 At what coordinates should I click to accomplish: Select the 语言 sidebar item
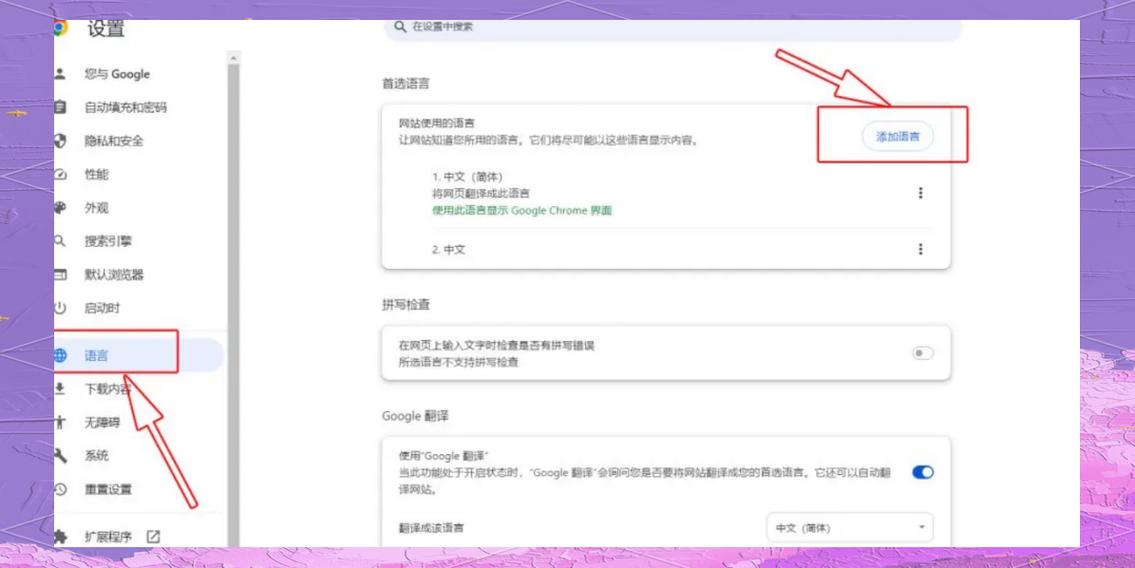pyautogui.click(x=138, y=355)
